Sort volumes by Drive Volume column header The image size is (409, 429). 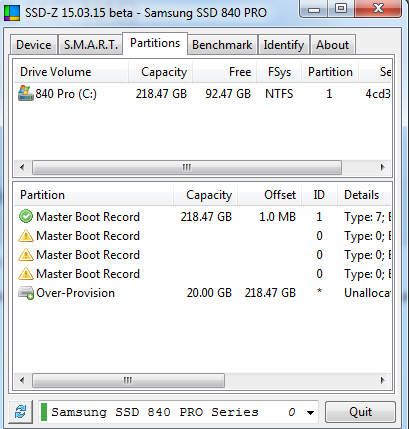pos(71,72)
